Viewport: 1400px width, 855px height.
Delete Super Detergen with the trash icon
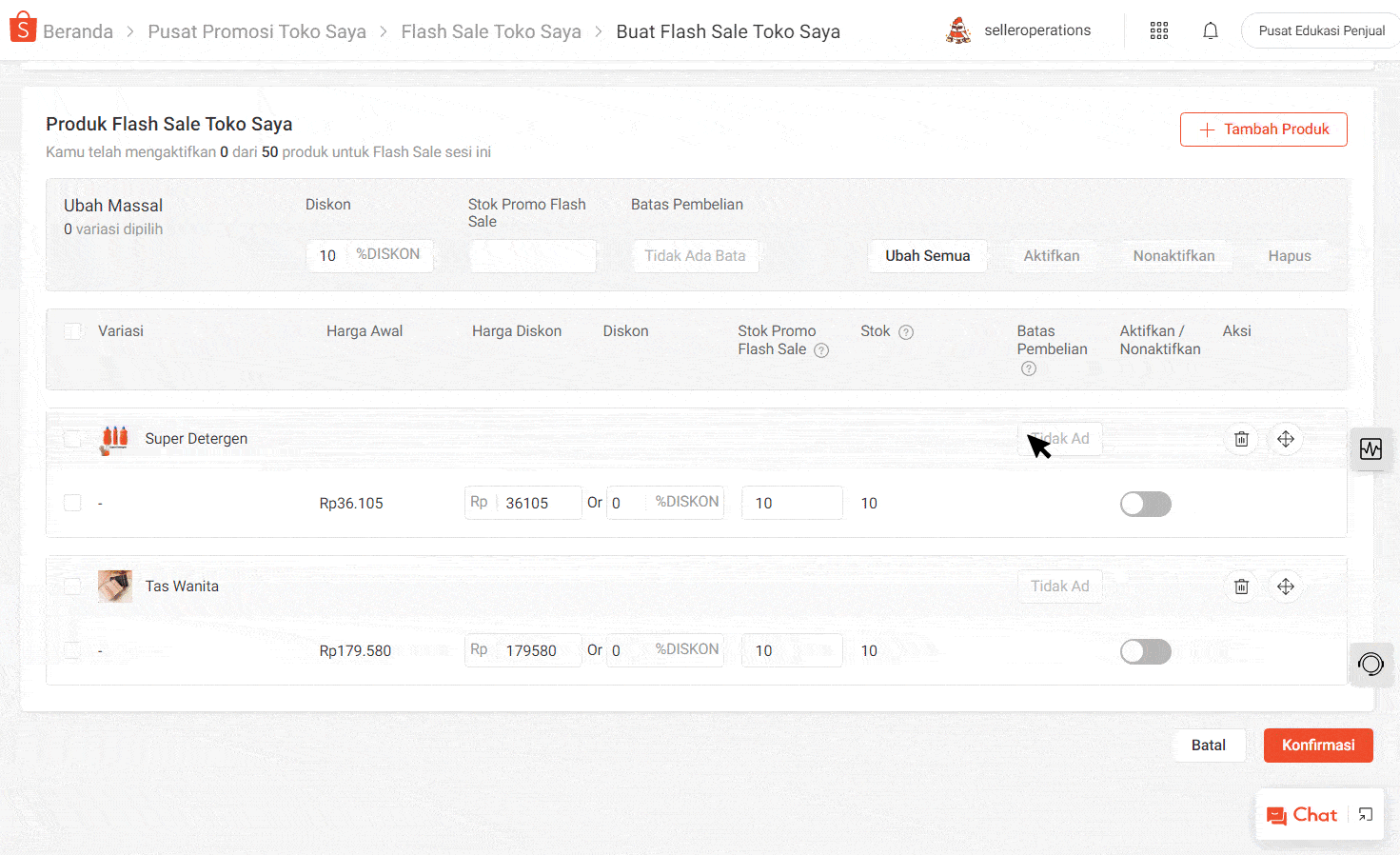1241,439
